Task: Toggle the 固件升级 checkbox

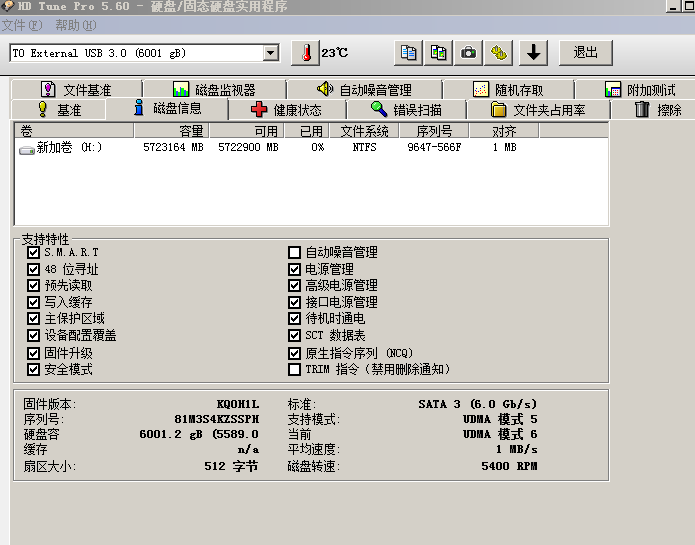Action: [x=33, y=353]
